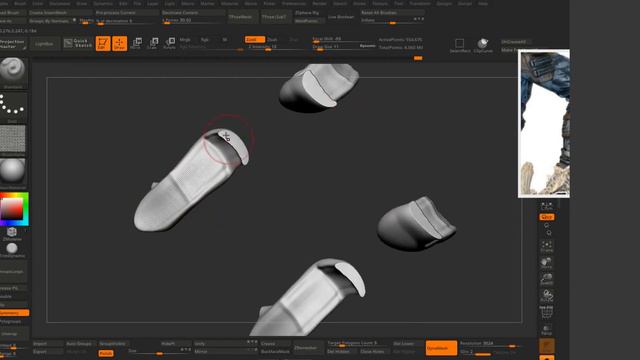Click the ZRemesher button
Viewport: 640px width, 360px height.
[308, 348]
